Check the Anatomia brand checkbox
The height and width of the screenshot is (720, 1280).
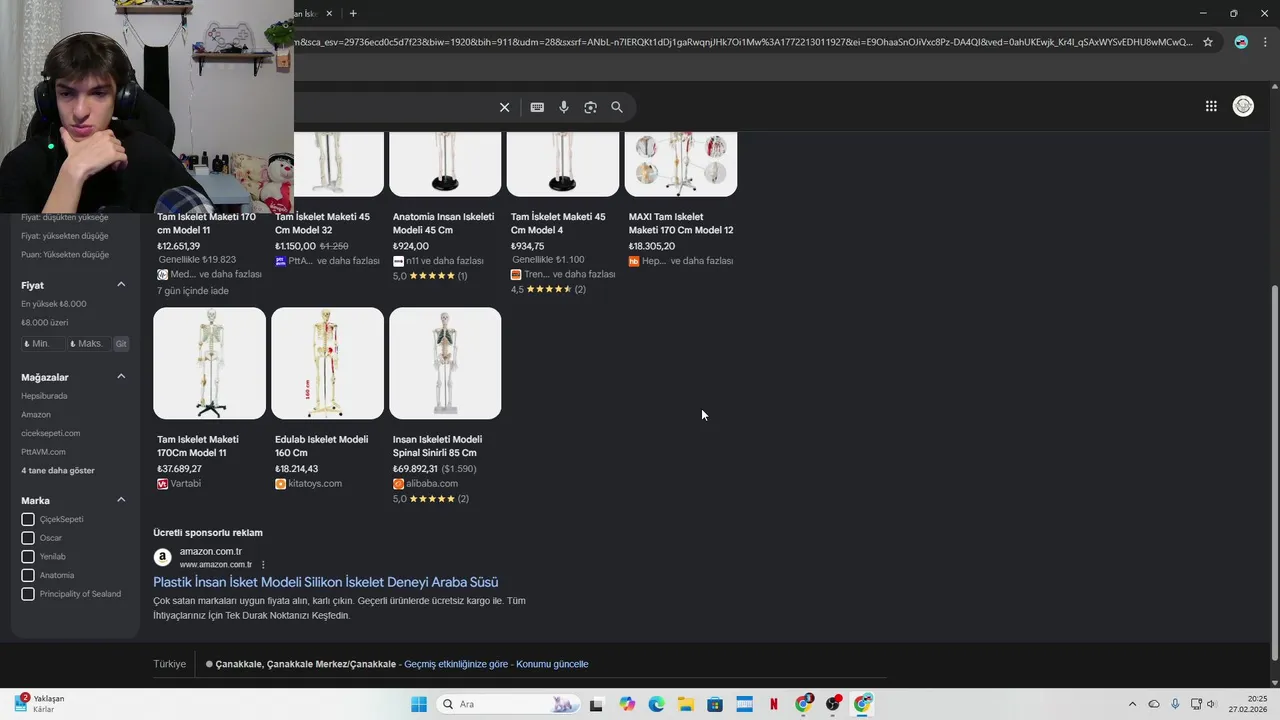click(x=28, y=575)
